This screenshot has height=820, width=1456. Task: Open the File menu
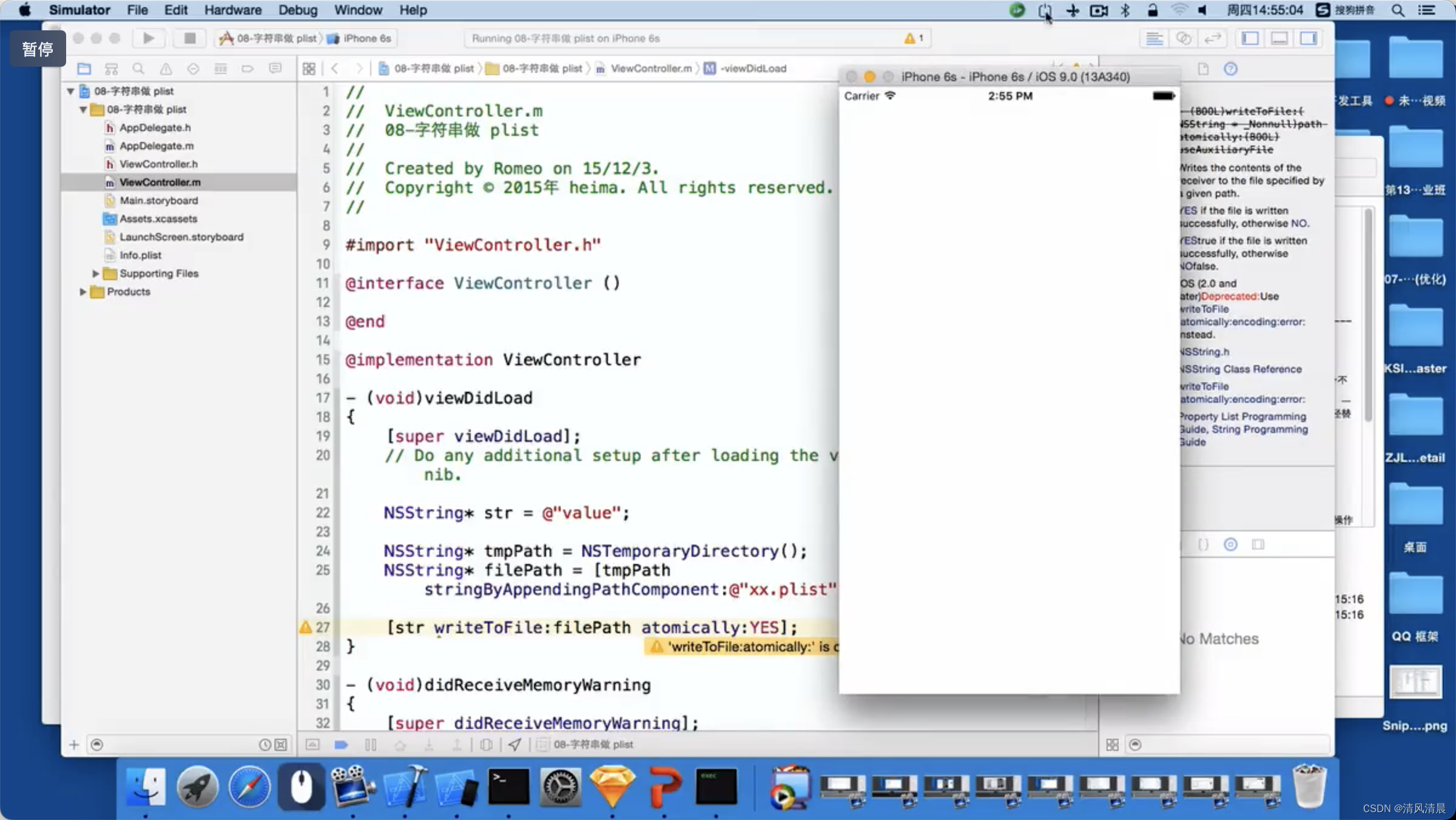pyautogui.click(x=137, y=10)
